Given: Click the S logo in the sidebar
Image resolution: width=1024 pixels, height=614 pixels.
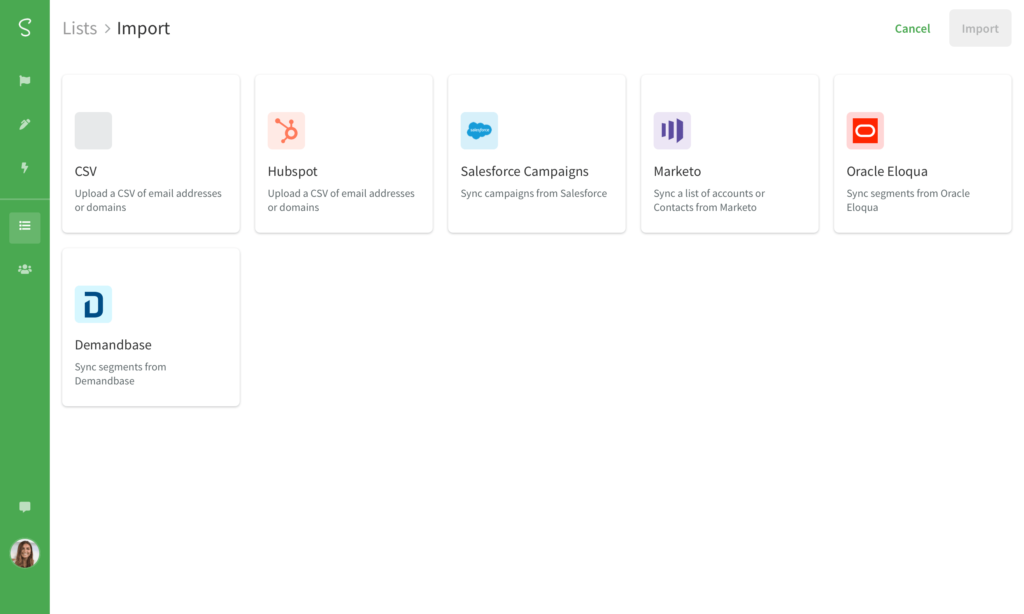Looking at the screenshot, I should pos(25,27).
